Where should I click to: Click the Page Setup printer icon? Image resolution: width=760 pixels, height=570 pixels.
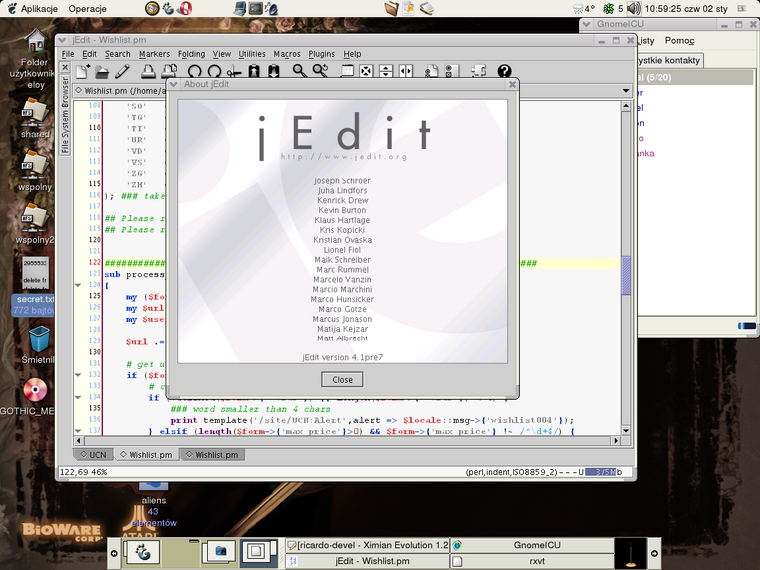click(x=169, y=72)
